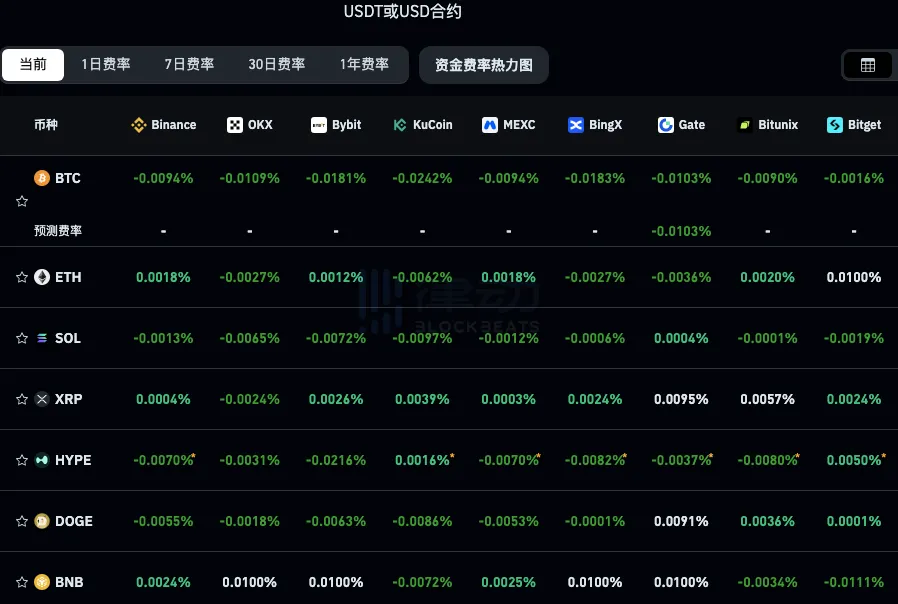Click DOGE Bitunix rate 0.0036%
Screen dimensions: 898x604
(767, 522)
